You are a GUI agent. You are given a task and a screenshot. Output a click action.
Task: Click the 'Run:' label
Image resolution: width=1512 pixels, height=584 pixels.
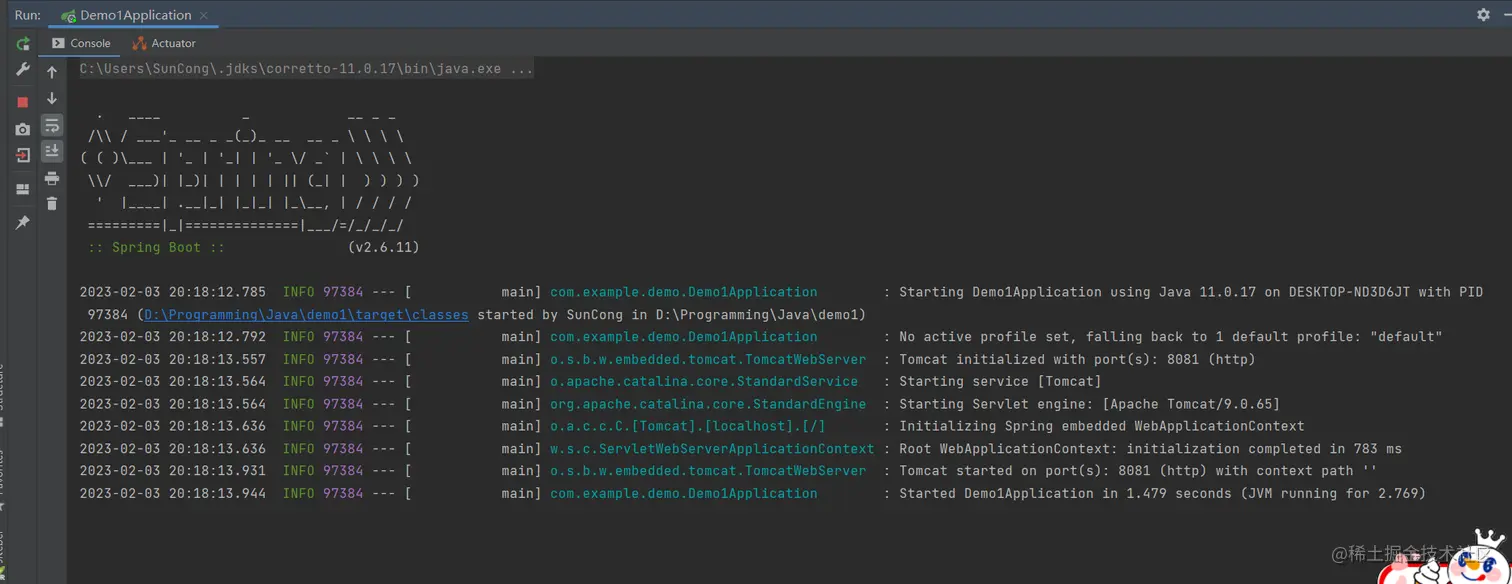click(27, 15)
